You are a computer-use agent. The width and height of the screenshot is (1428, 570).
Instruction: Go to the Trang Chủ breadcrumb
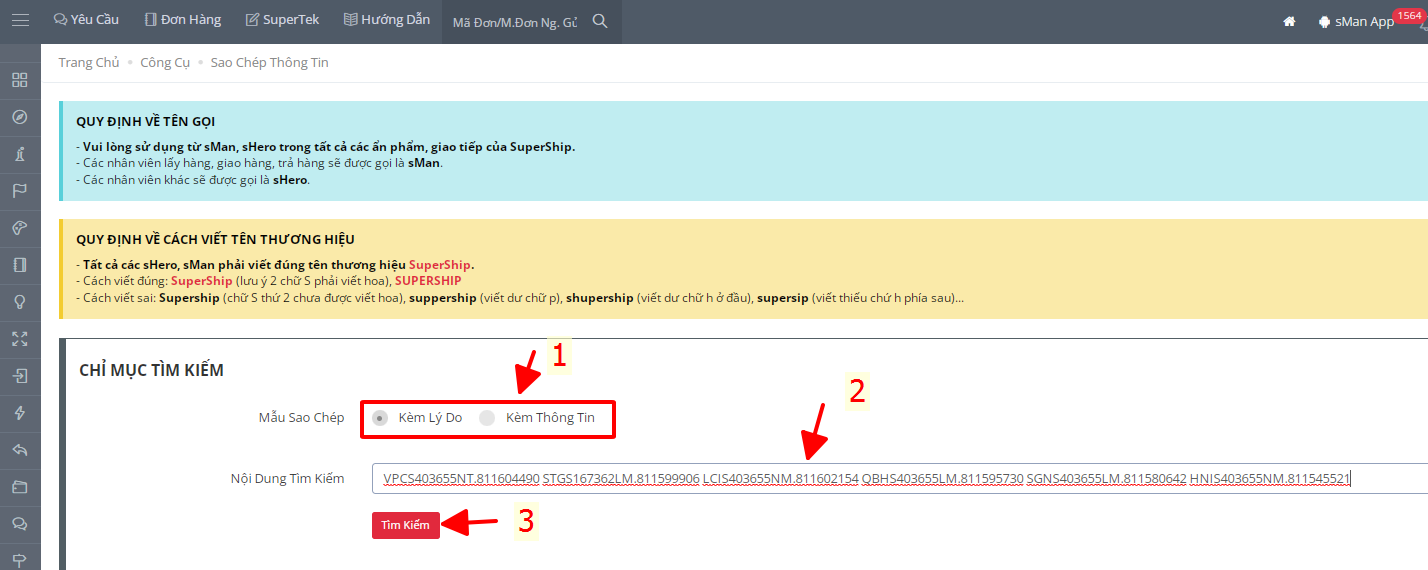[89, 62]
